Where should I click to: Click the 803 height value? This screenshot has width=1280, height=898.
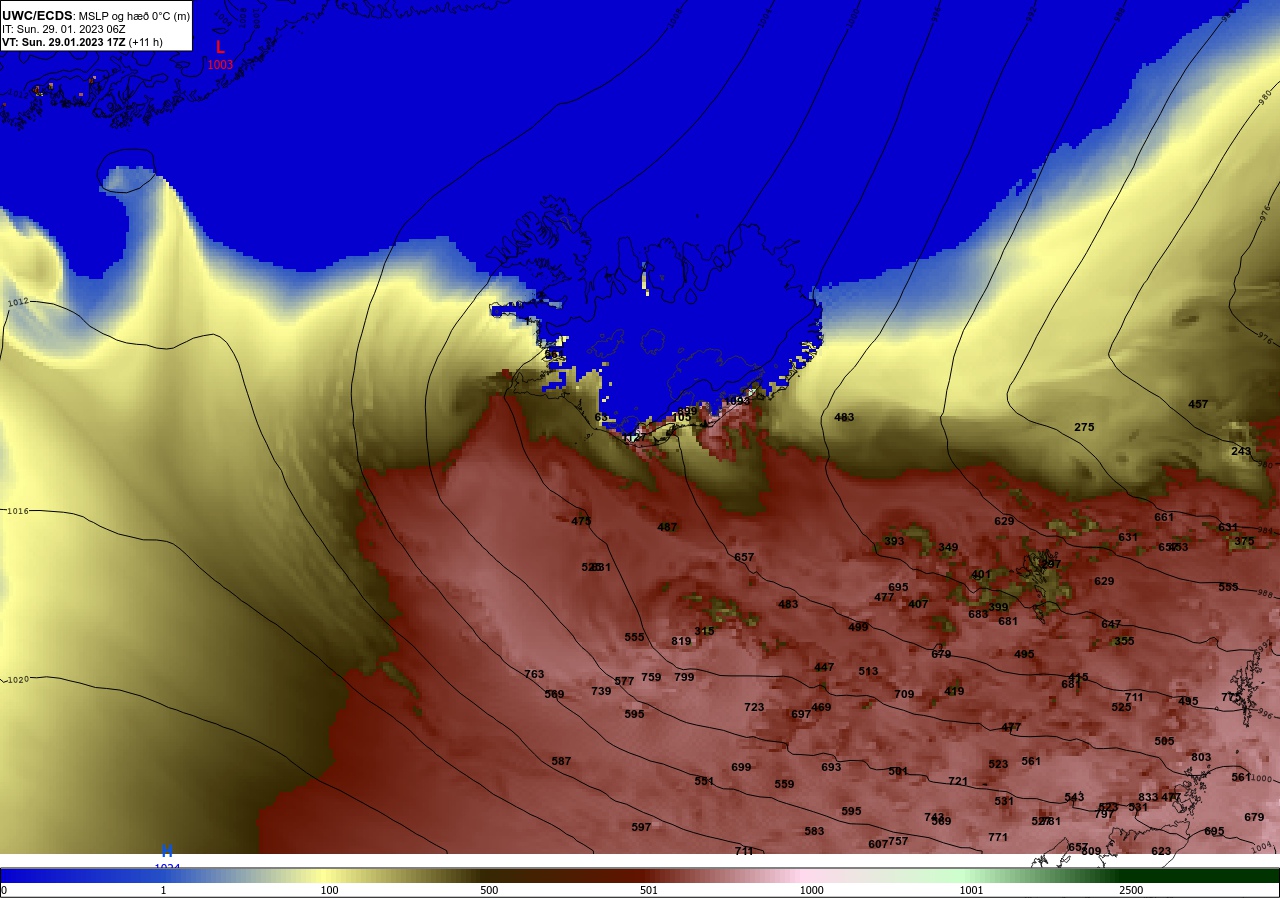[x=1201, y=757]
